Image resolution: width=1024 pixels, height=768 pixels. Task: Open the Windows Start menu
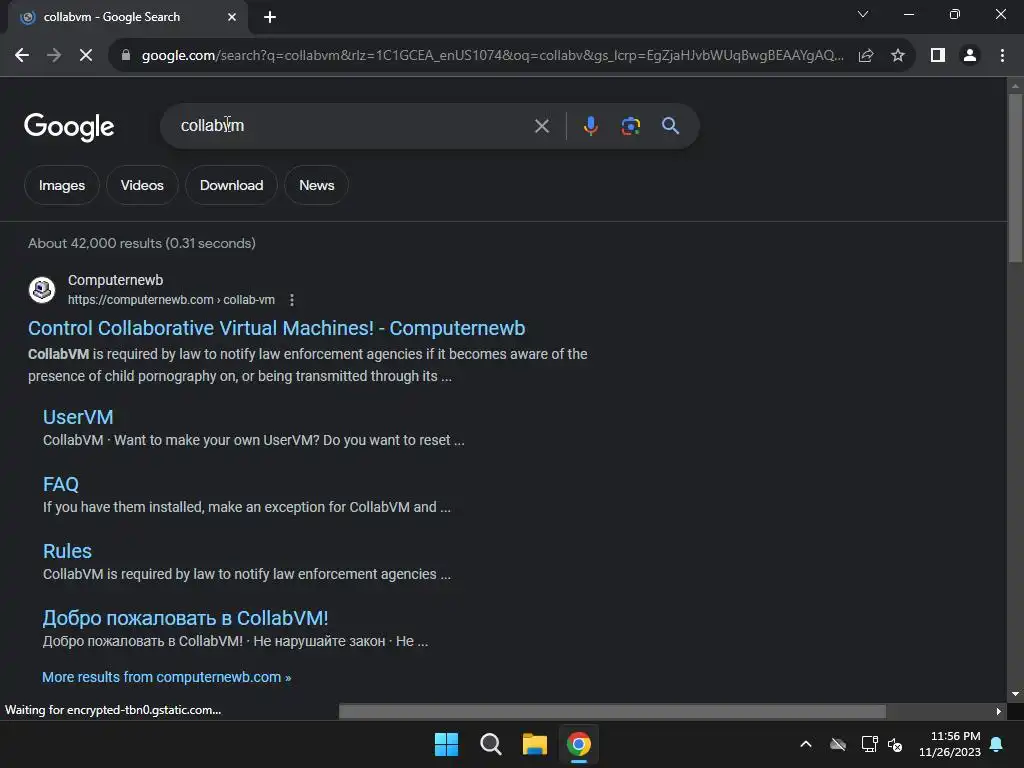click(447, 744)
